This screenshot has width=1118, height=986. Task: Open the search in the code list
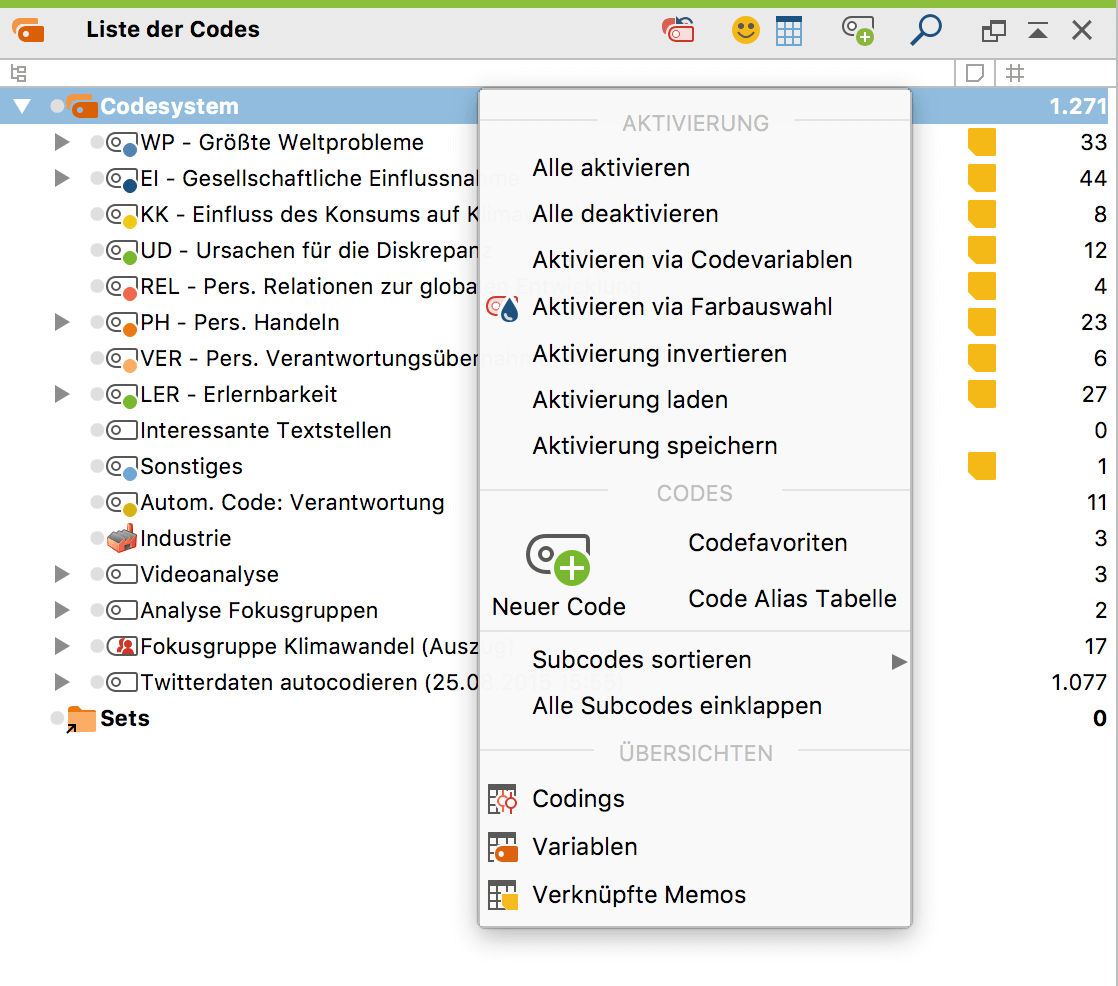point(925,30)
